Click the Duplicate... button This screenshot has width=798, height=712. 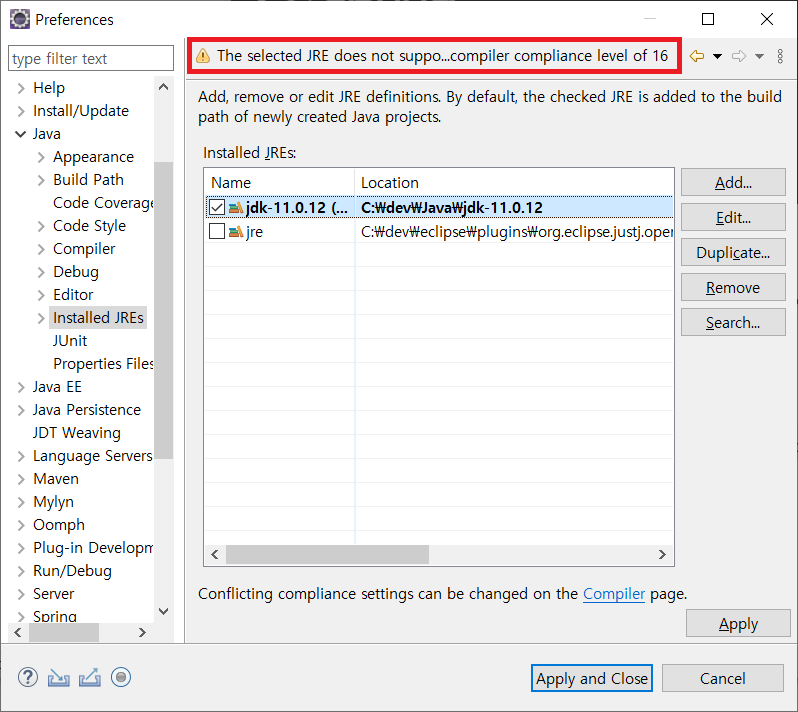[x=733, y=252]
